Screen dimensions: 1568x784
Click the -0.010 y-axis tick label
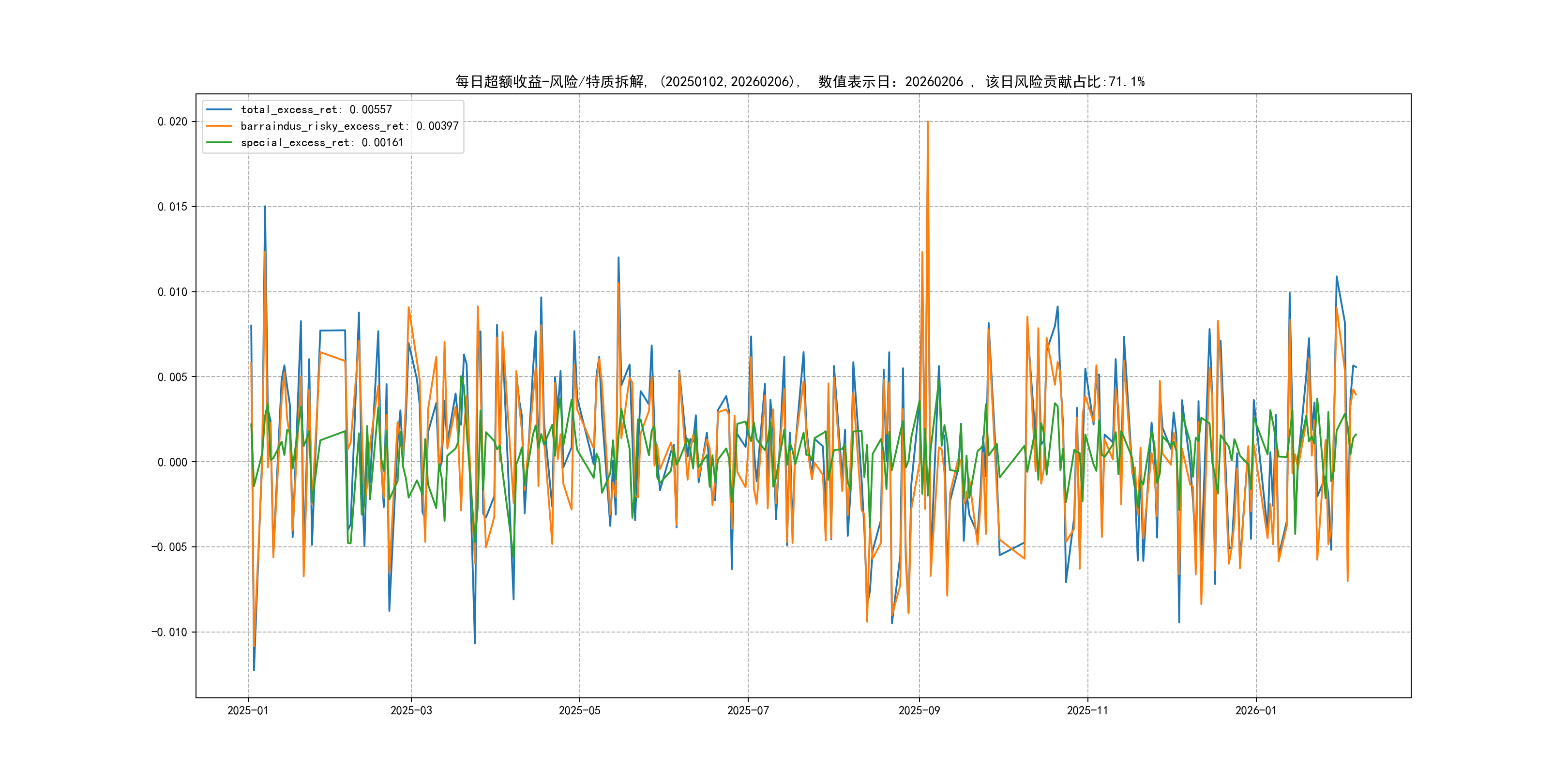169,633
